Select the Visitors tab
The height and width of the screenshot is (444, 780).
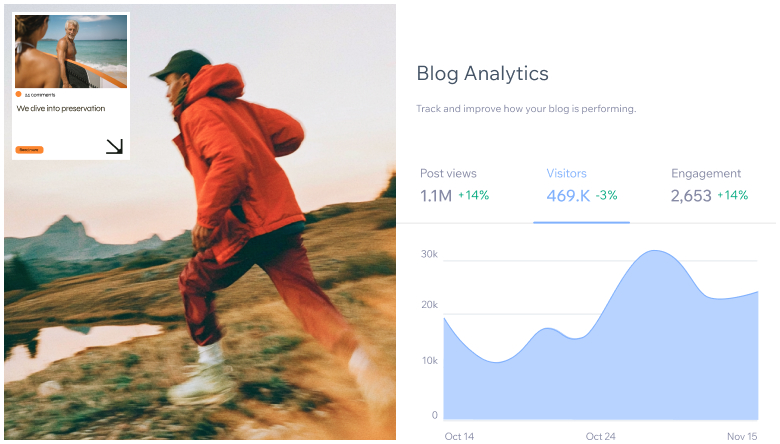(566, 174)
